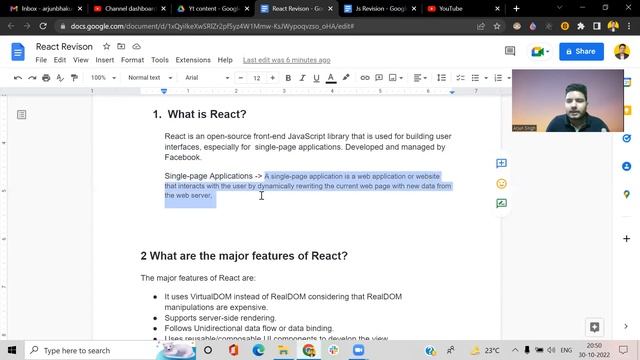The width and height of the screenshot is (640, 360).
Task: Open the Tasks side panel icon
Action: click(627, 138)
